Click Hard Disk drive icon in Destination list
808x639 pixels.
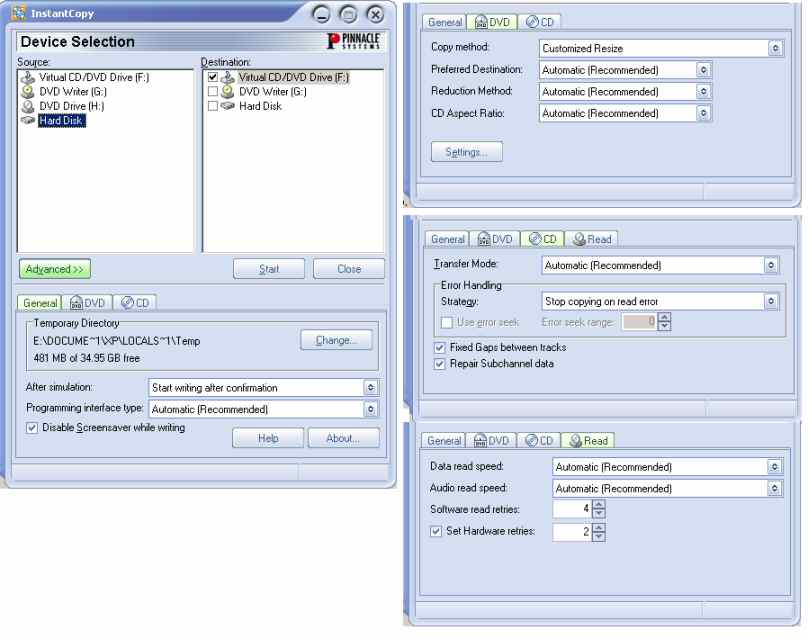227,106
